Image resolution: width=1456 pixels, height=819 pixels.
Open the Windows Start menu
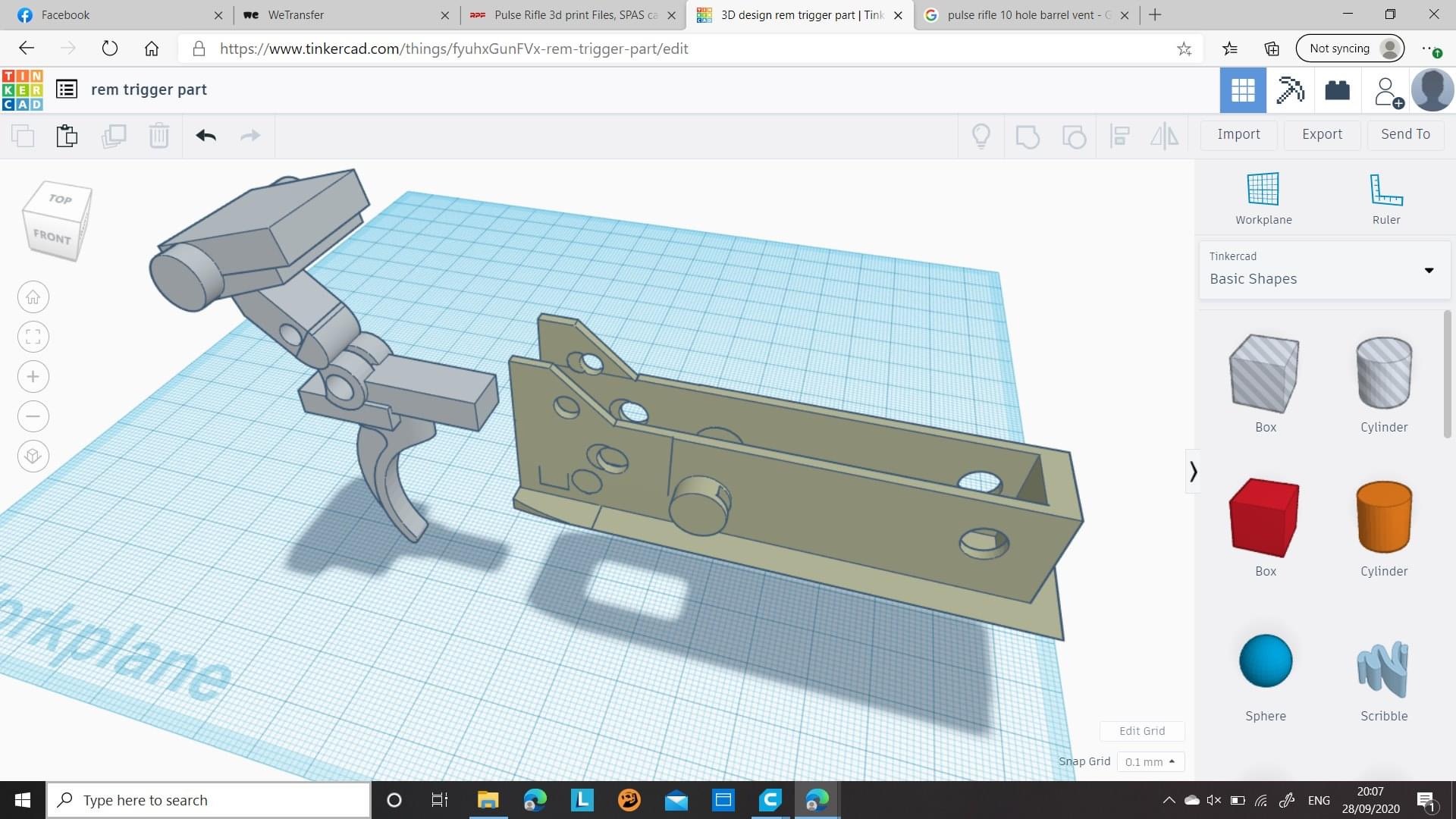pyautogui.click(x=23, y=800)
